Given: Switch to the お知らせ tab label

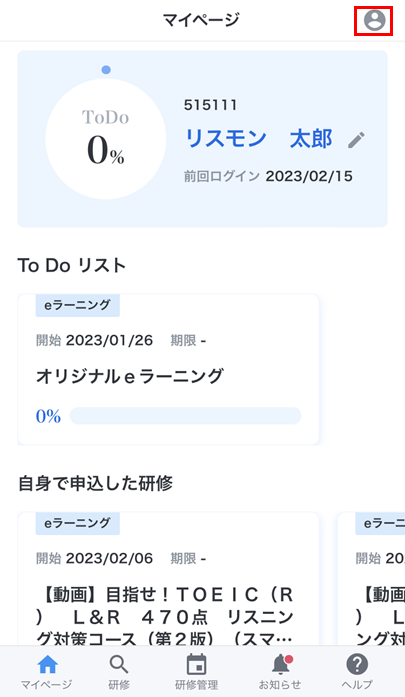Looking at the screenshot, I should pyautogui.click(x=280, y=685).
